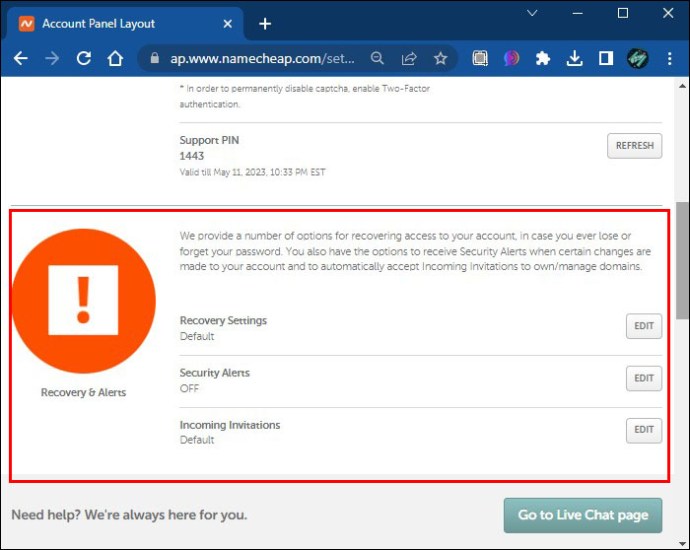Show browser downloads
Screen dimensions: 690x550
tap(575, 58)
